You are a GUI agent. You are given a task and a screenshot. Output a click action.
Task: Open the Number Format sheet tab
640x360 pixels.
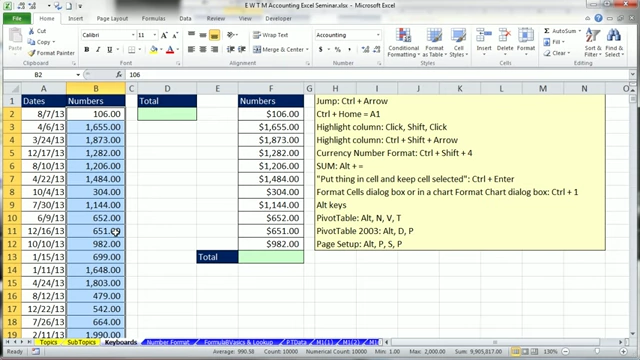point(168,342)
